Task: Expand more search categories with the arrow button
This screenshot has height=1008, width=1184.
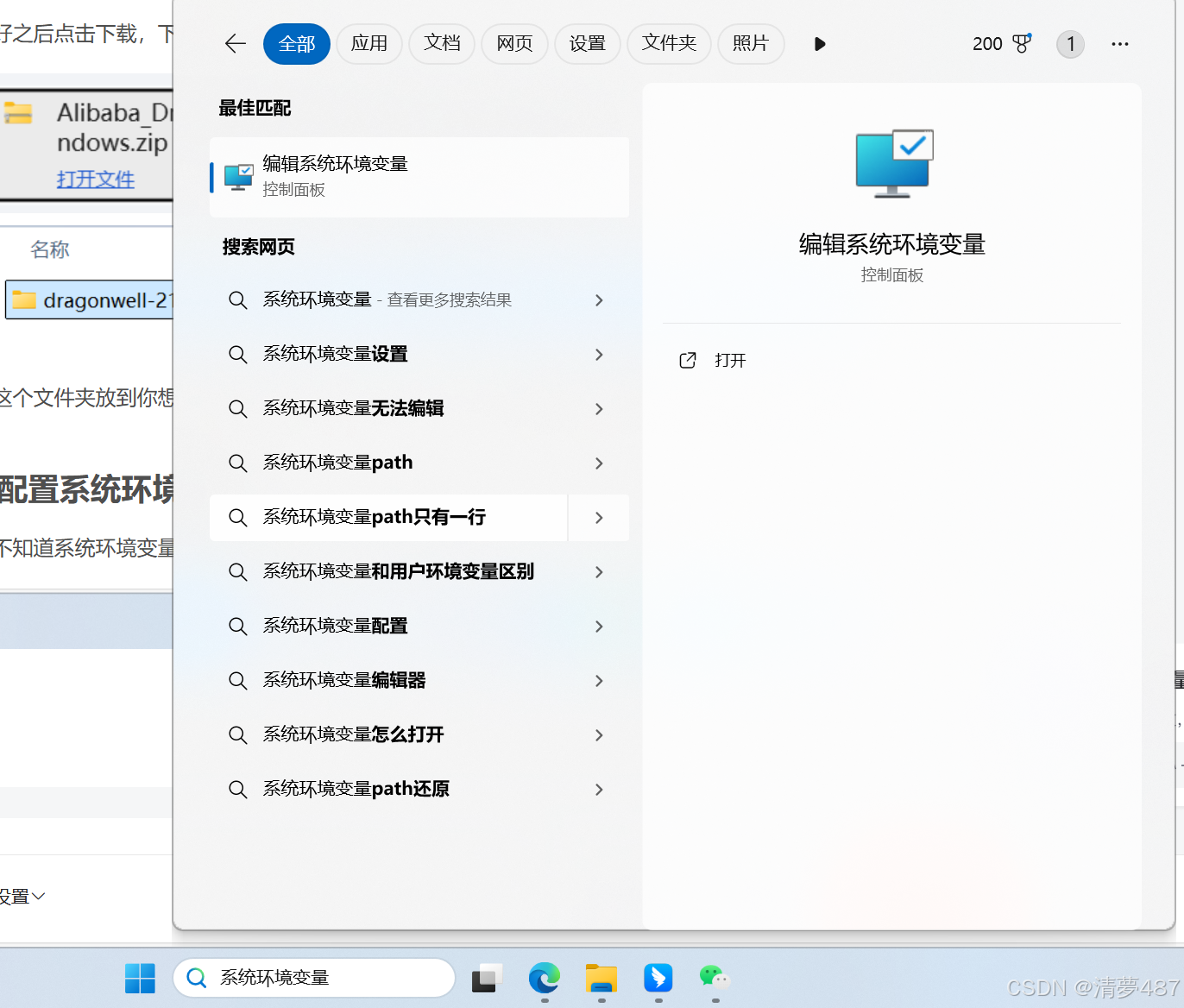Action: (x=818, y=44)
